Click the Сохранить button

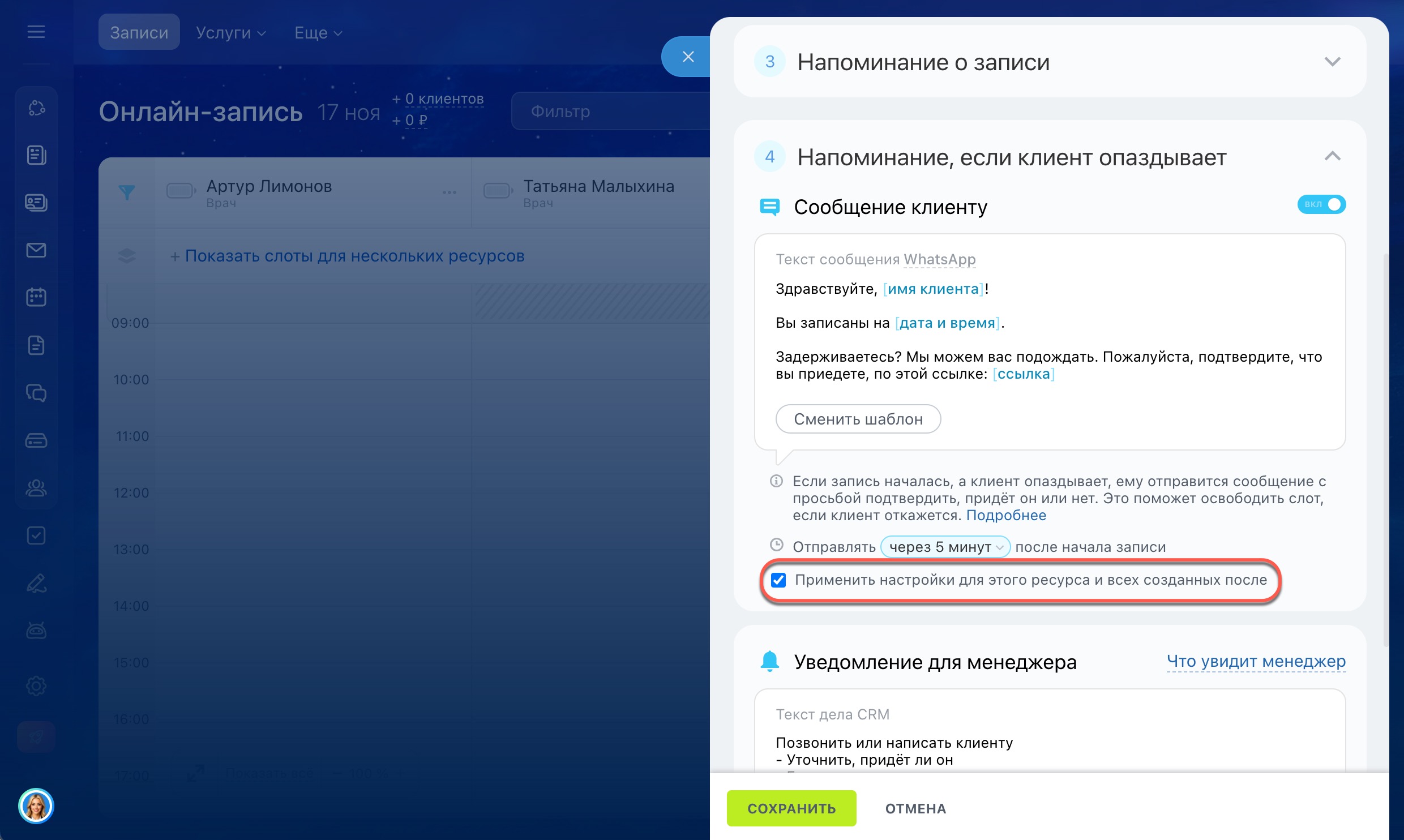[791, 808]
